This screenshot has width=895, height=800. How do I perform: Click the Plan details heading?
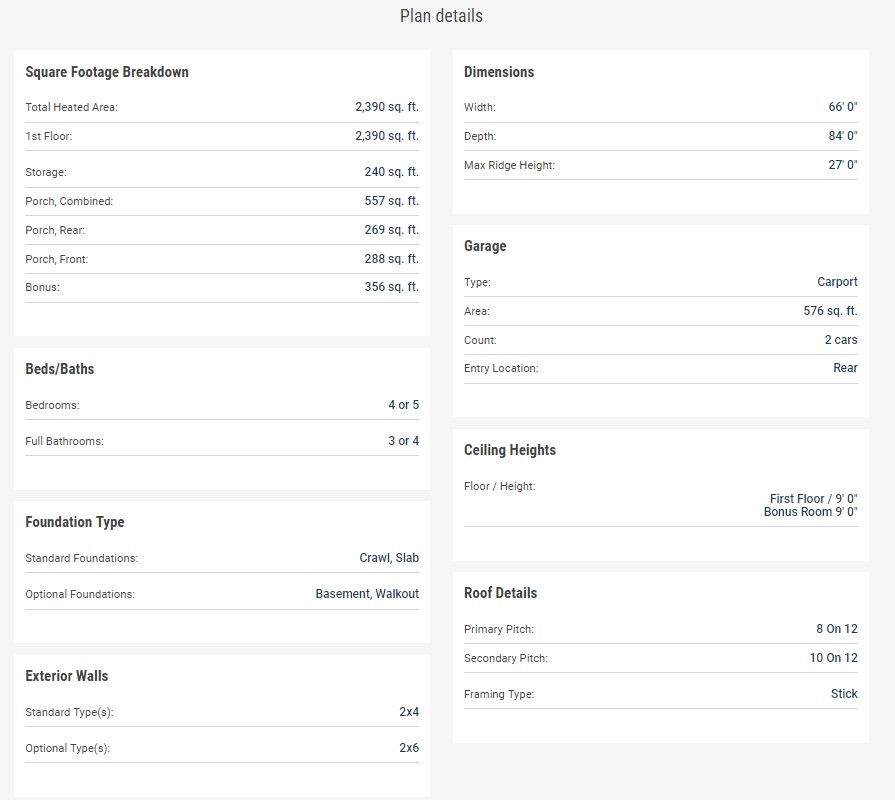click(x=441, y=16)
